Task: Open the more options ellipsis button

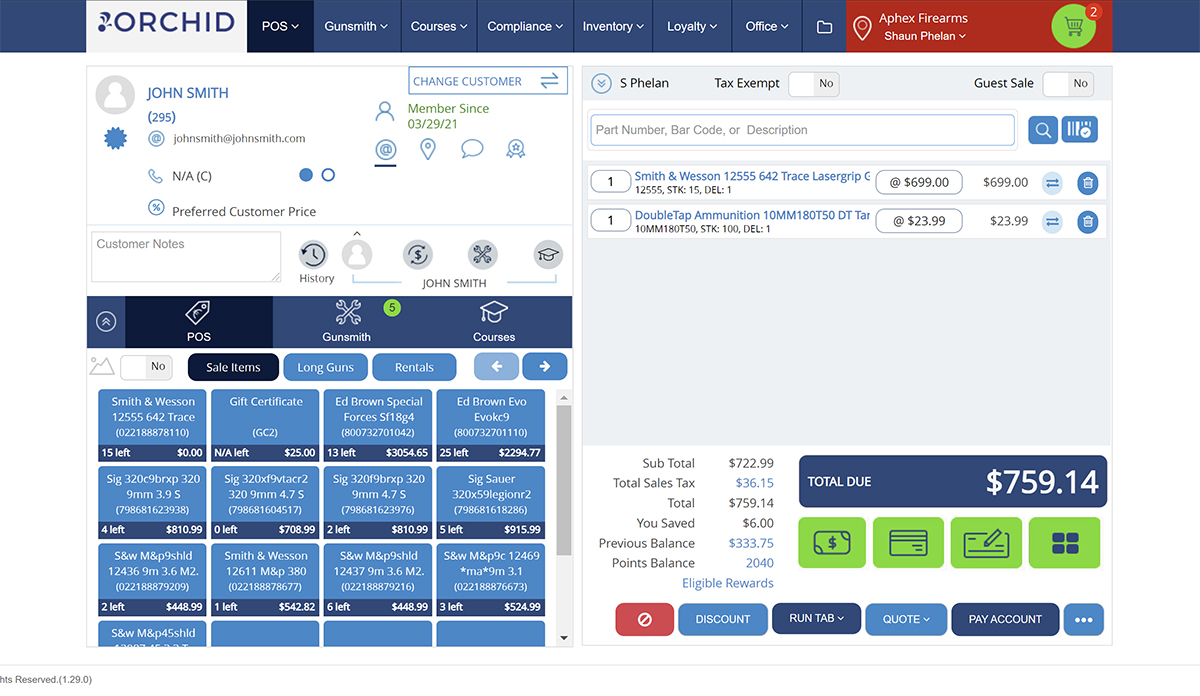Action: 1083,619
